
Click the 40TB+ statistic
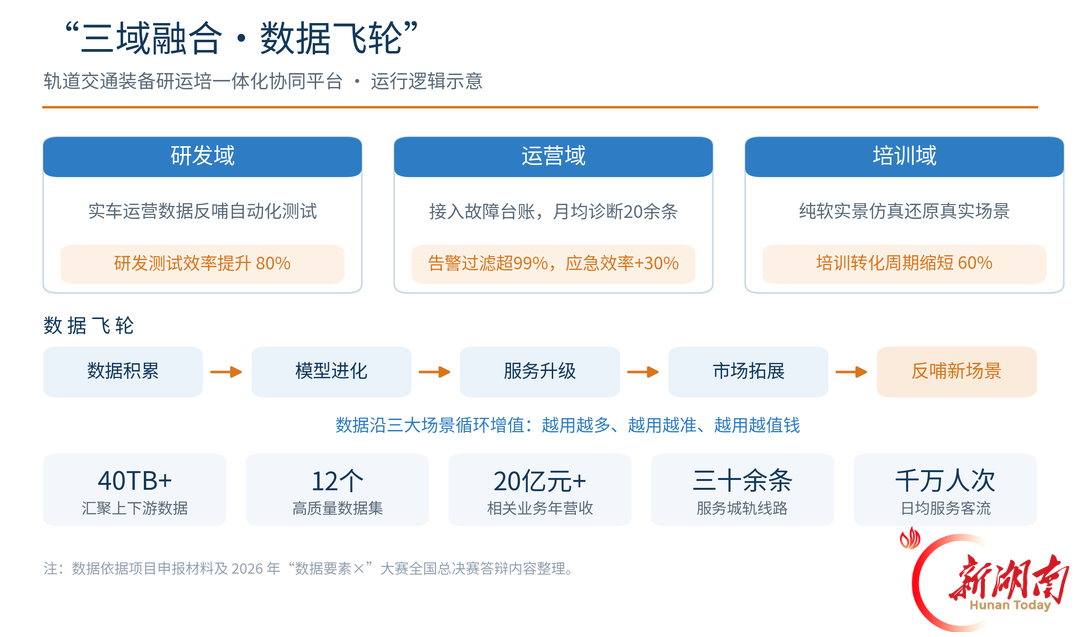135,481
